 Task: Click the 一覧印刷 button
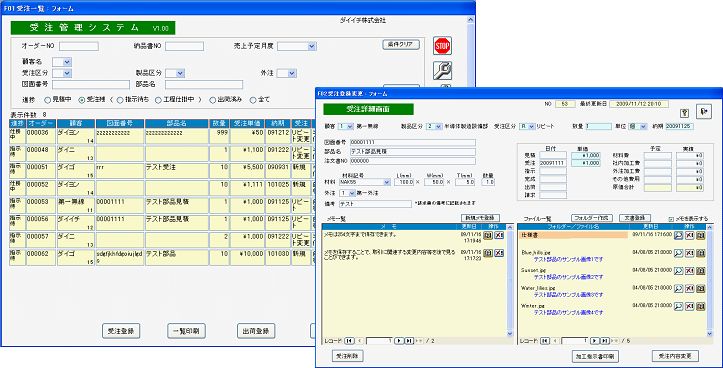pyautogui.click(x=186, y=331)
